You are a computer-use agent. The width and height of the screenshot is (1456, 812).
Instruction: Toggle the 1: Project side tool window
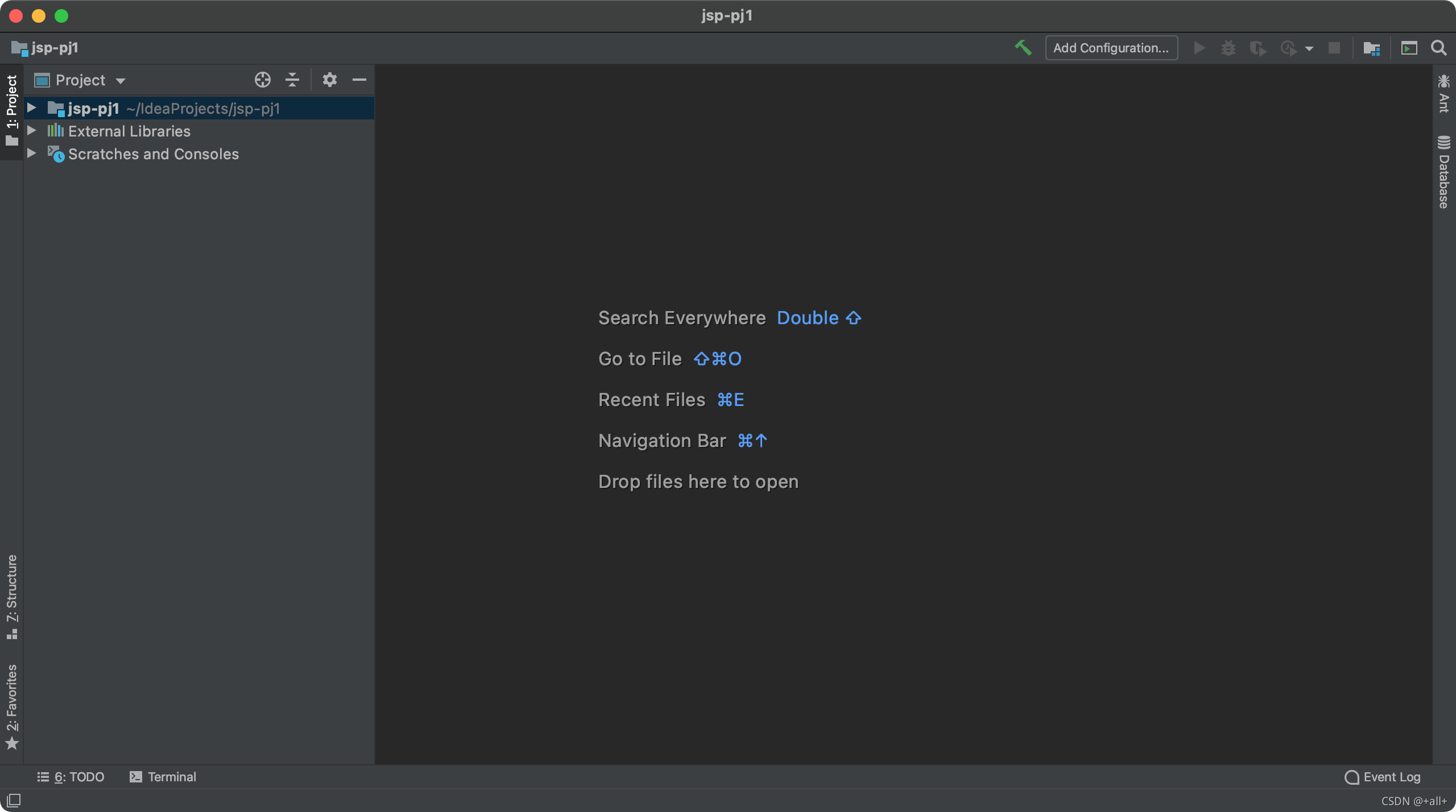coord(11,110)
